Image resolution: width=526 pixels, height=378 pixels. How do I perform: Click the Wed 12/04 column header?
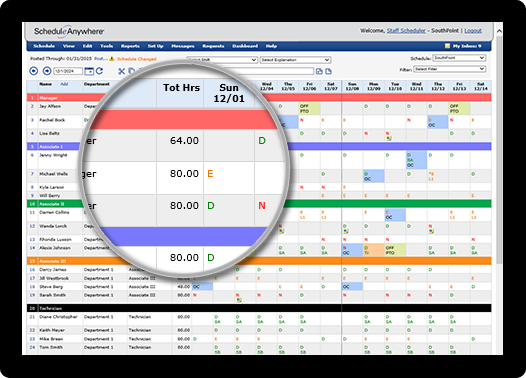pyautogui.click(x=266, y=87)
